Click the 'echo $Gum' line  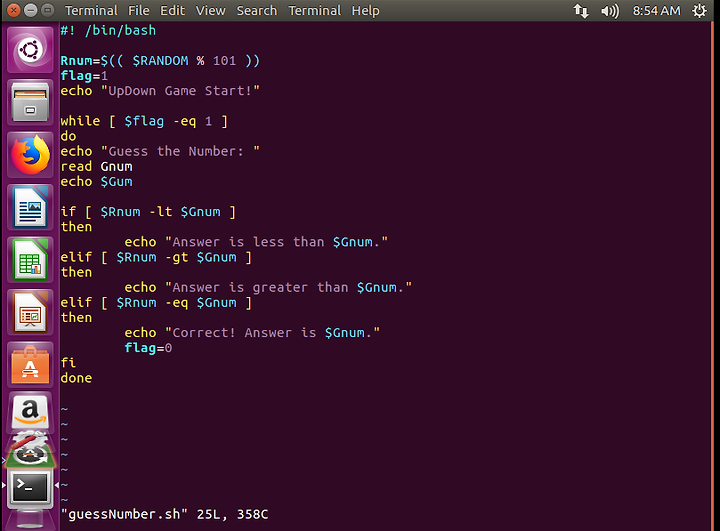pos(96,182)
